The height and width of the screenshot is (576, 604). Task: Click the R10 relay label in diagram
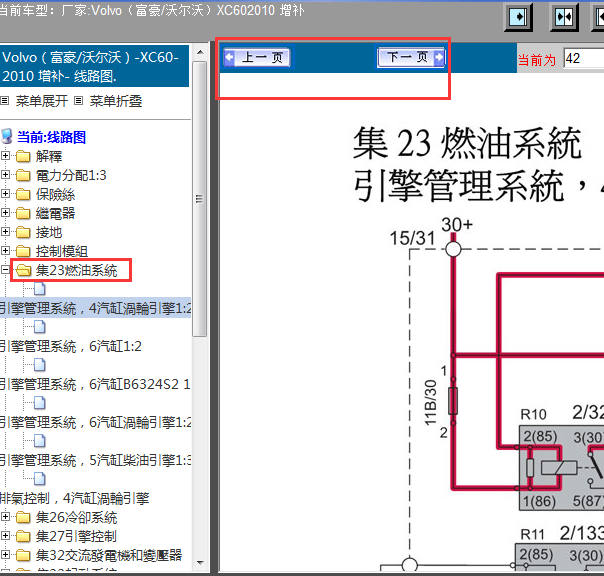534,414
